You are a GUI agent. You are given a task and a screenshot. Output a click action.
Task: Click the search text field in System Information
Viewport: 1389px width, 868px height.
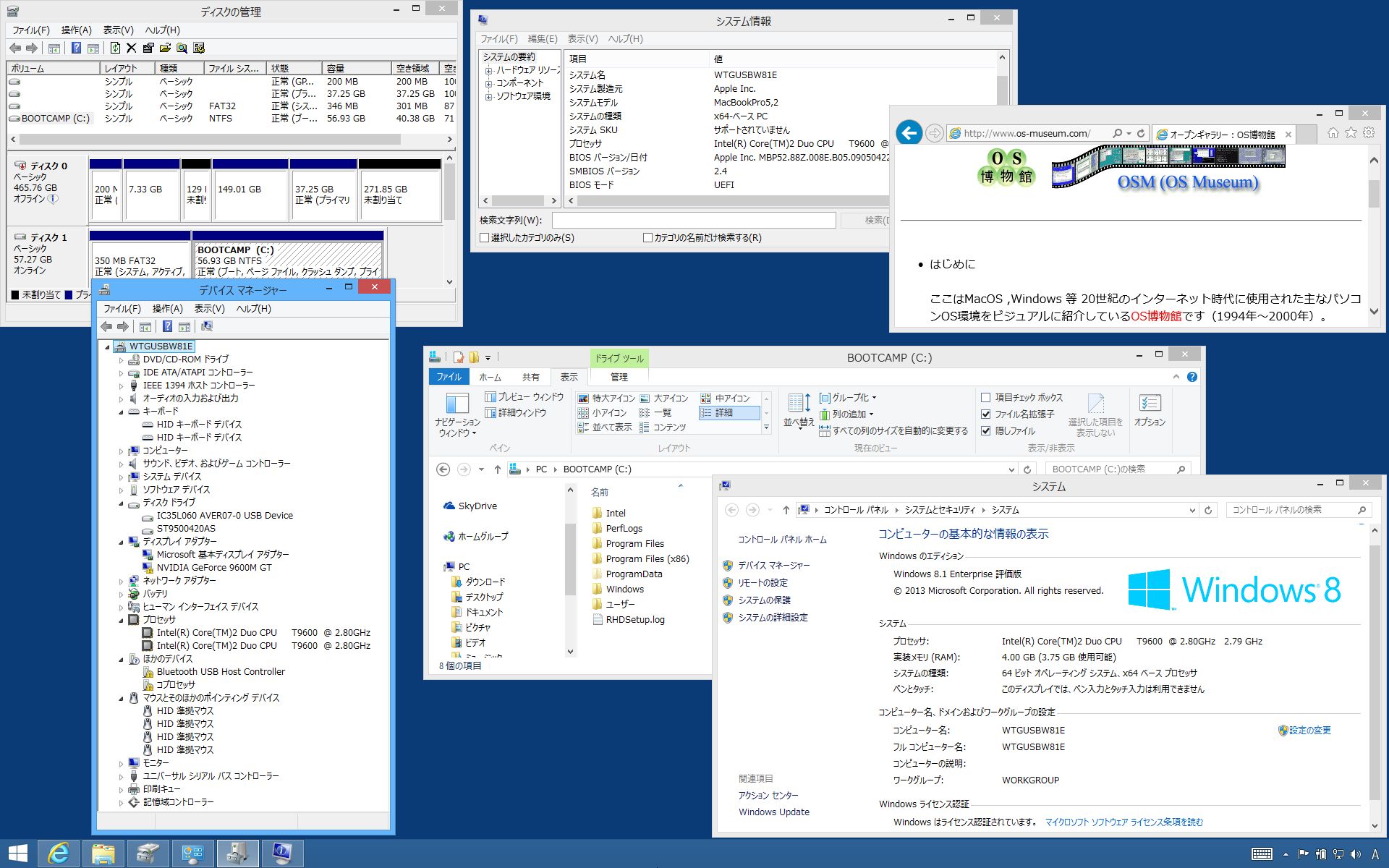click(694, 221)
